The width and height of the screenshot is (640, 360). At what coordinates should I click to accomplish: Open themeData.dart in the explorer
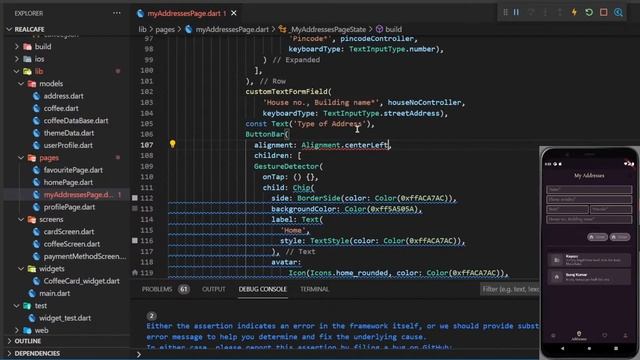click(x=69, y=133)
